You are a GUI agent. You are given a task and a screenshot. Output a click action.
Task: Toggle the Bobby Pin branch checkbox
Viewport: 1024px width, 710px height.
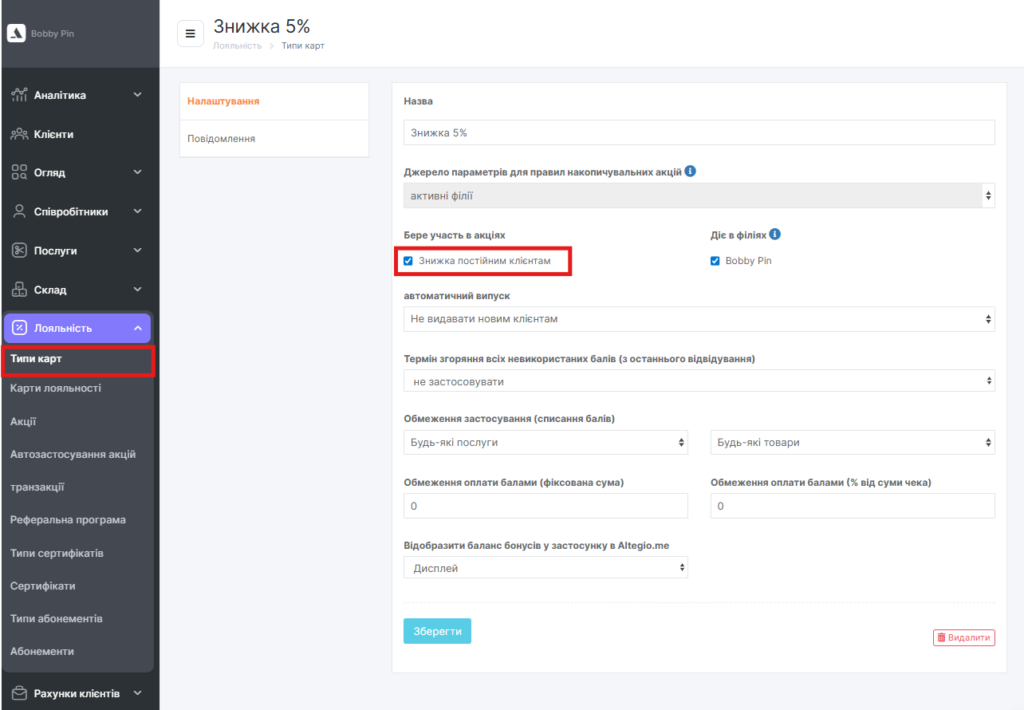pos(715,261)
